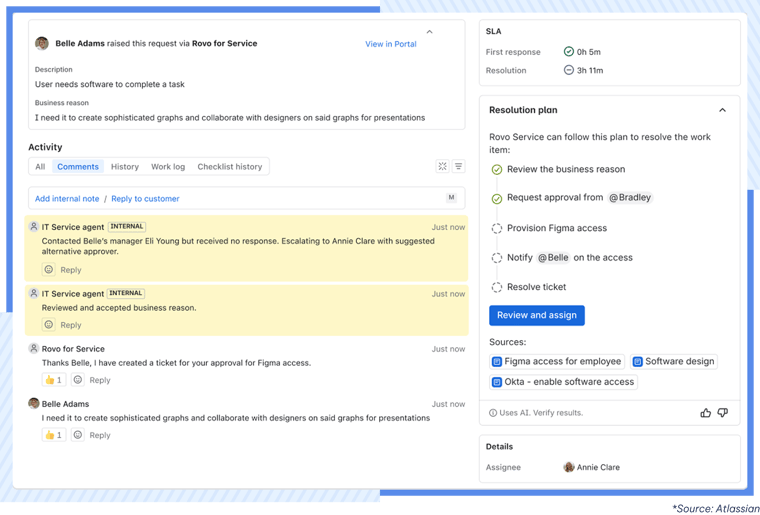Click the text 'User needs software to complete a task'
This screenshot has height=515, width=760.
coord(110,84)
